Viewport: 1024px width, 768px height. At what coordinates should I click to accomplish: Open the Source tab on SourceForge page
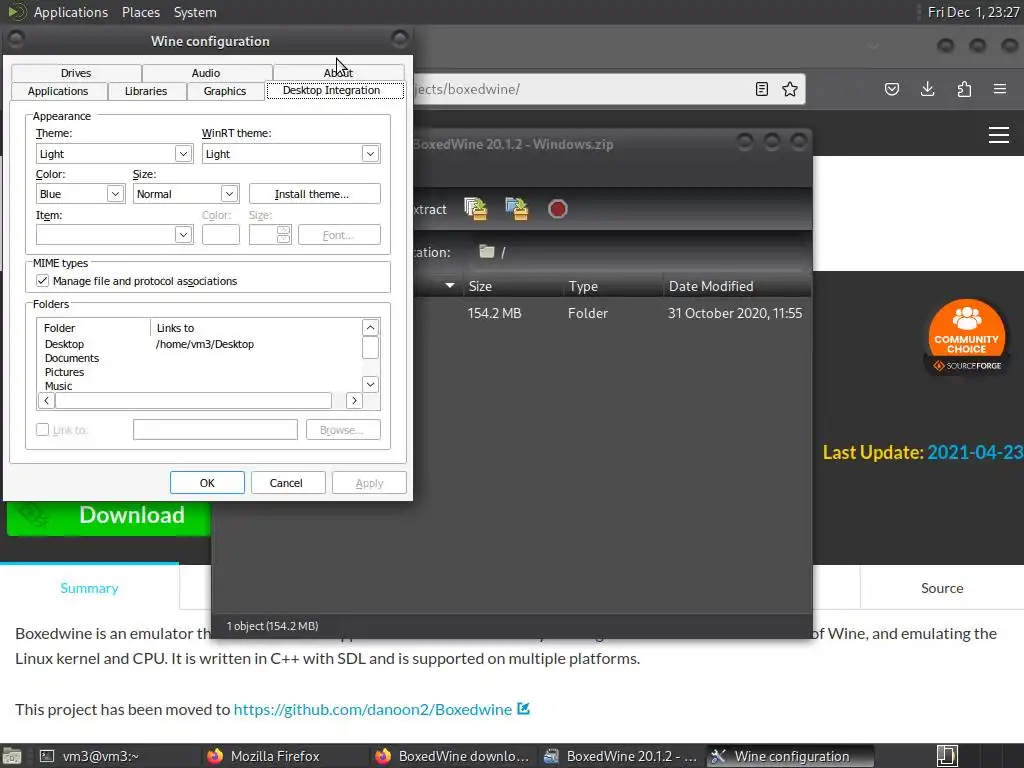(x=942, y=588)
